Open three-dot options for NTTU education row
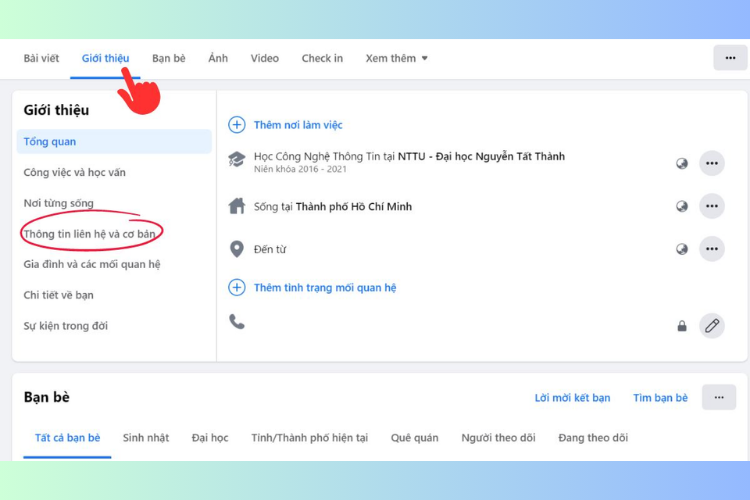Screen dimensions: 750x500 pos(712,163)
